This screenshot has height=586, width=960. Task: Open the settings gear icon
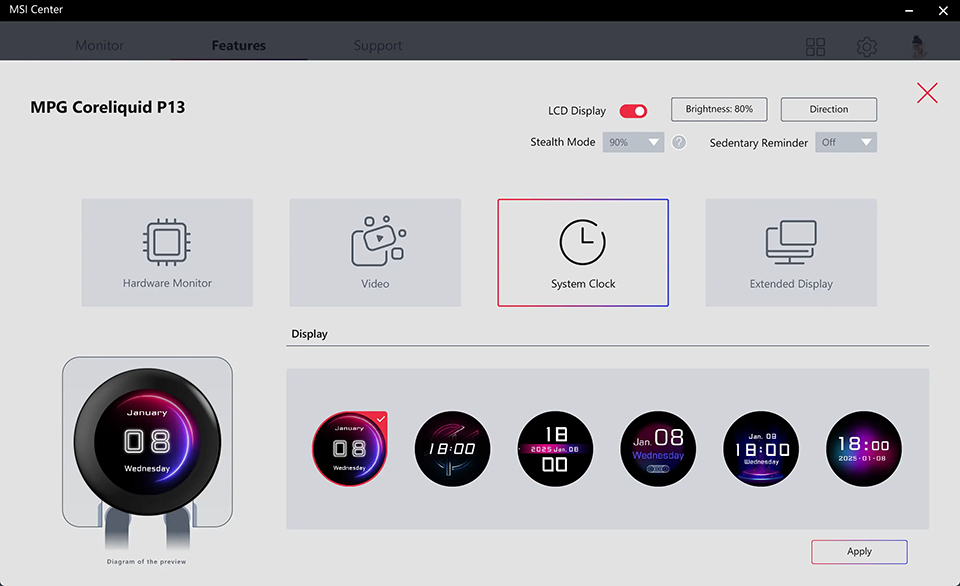(866, 47)
